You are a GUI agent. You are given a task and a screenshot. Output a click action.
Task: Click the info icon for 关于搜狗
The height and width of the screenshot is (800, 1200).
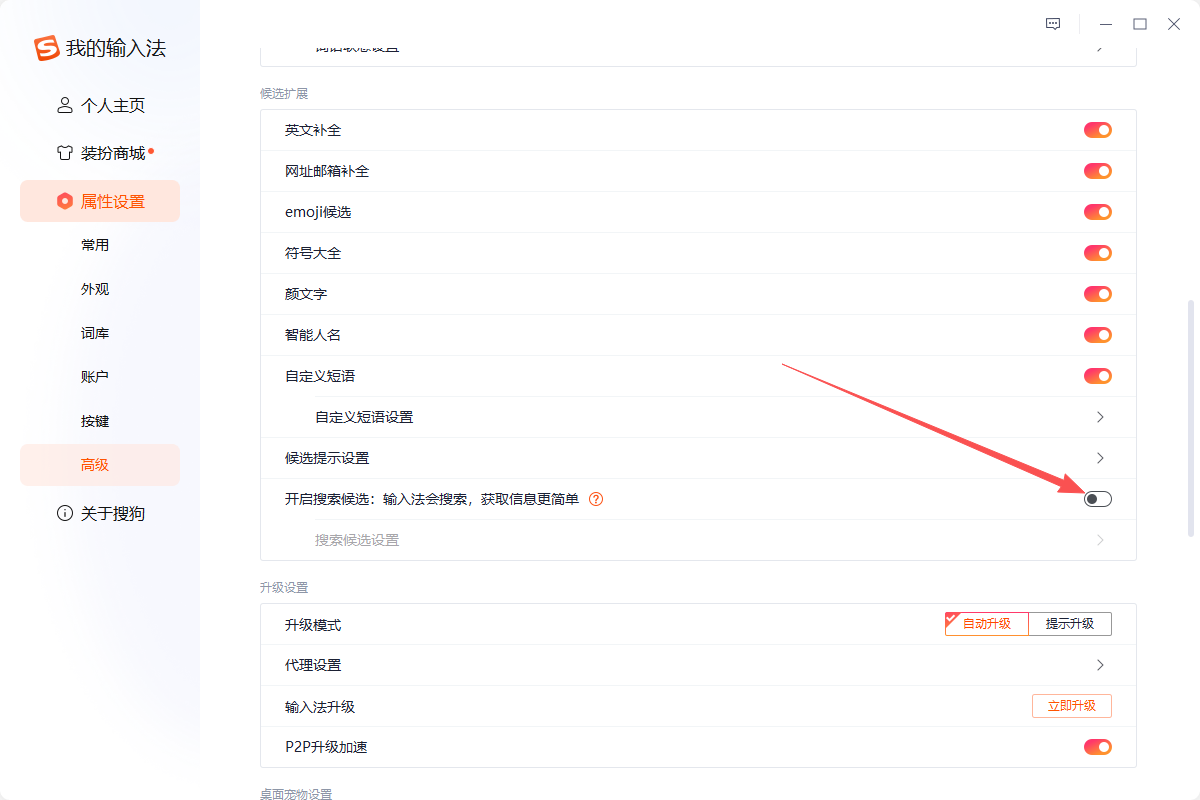[65, 513]
